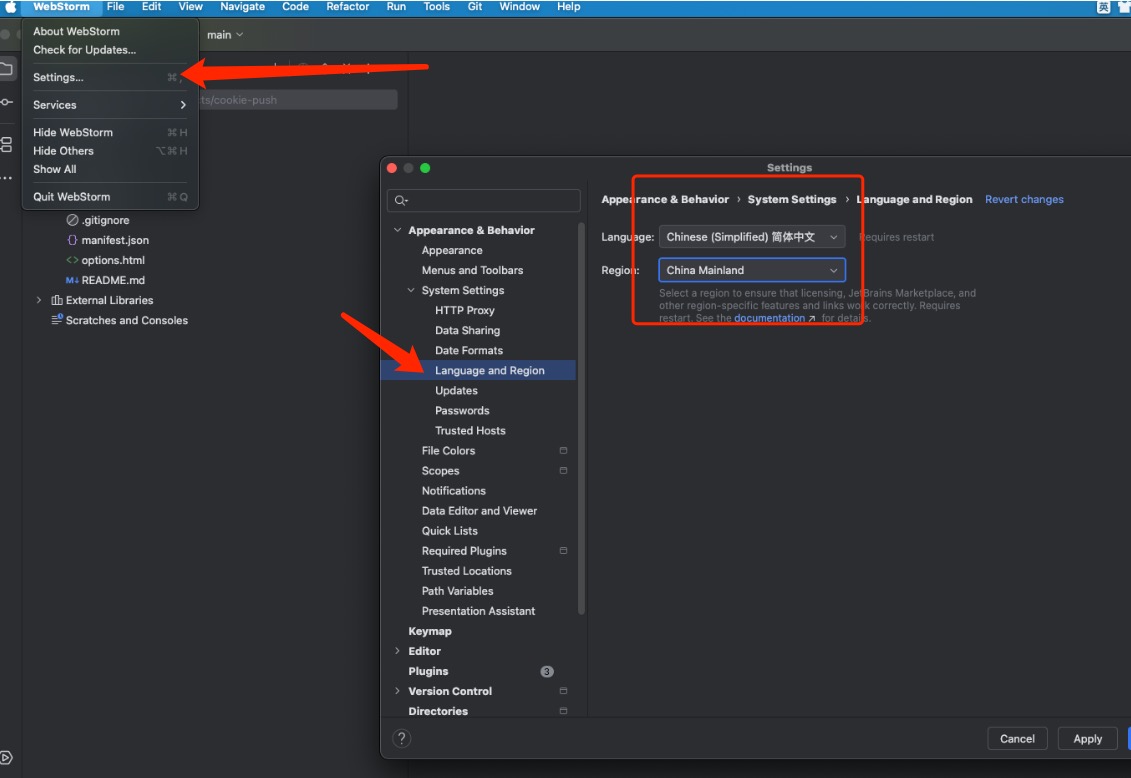Open Notifications settings page
Image resolution: width=1131 pixels, height=778 pixels.
point(454,491)
